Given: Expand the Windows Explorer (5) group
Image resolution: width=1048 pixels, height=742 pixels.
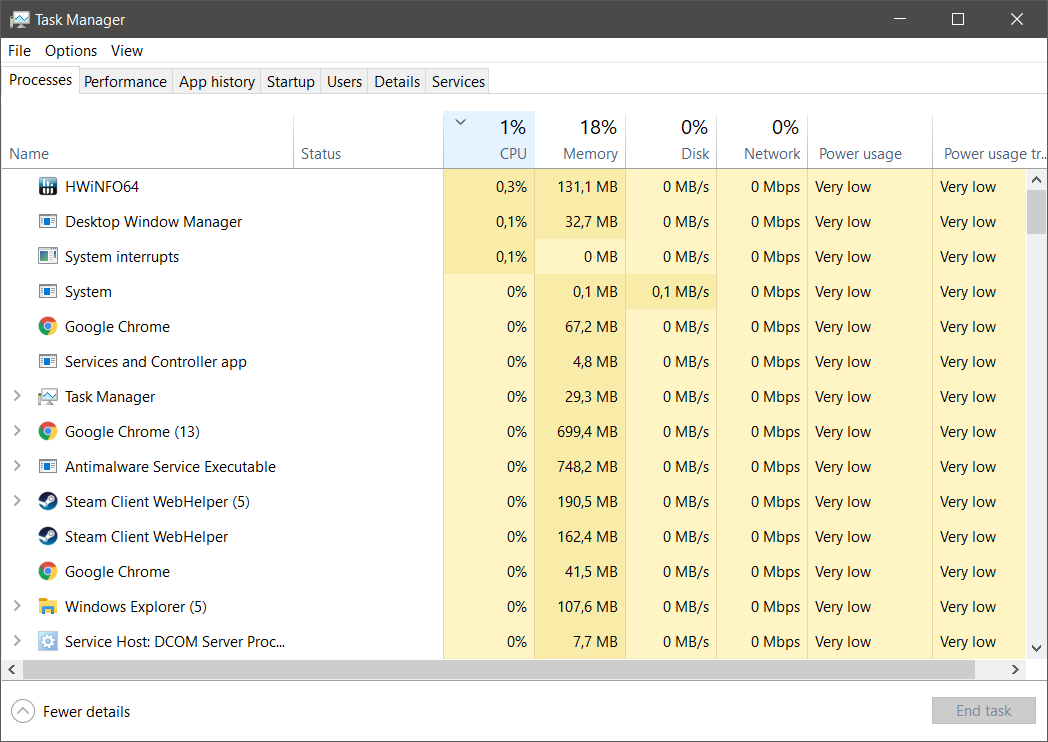Looking at the screenshot, I should (17, 607).
